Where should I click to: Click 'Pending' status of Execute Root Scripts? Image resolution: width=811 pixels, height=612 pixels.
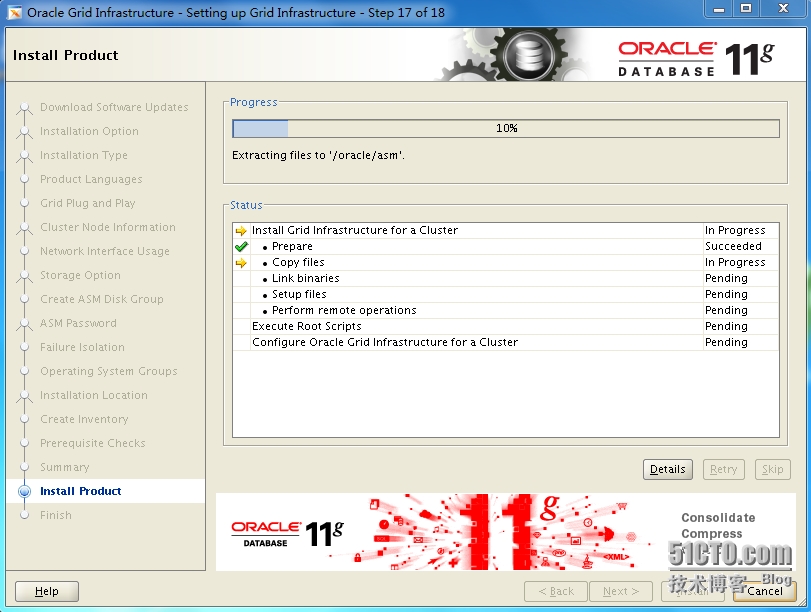(x=726, y=326)
